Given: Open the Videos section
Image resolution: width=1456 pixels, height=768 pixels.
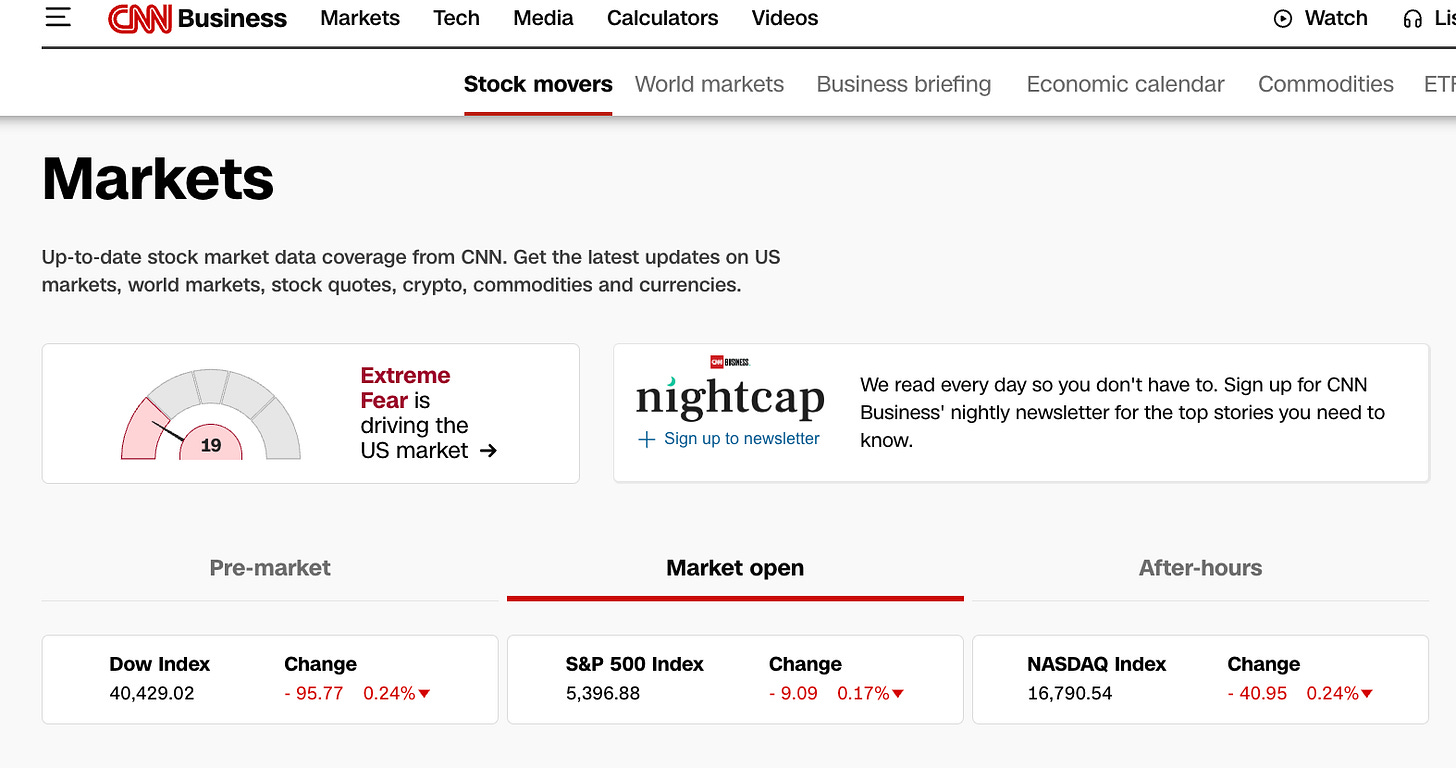Looking at the screenshot, I should (x=785, y=18).
